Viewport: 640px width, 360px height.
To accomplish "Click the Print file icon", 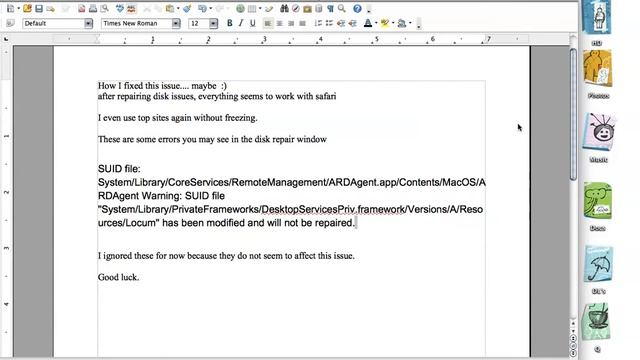I will [x=93, y=8].
